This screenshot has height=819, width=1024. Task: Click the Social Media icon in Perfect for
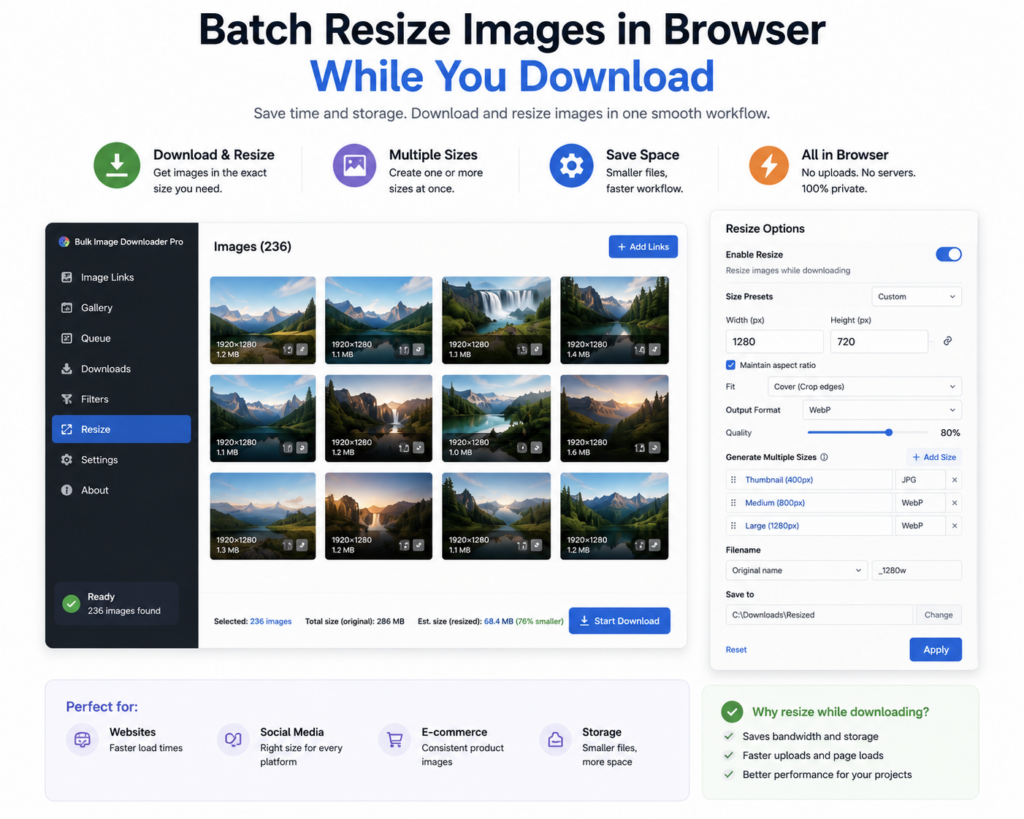(x=233, y=740)
